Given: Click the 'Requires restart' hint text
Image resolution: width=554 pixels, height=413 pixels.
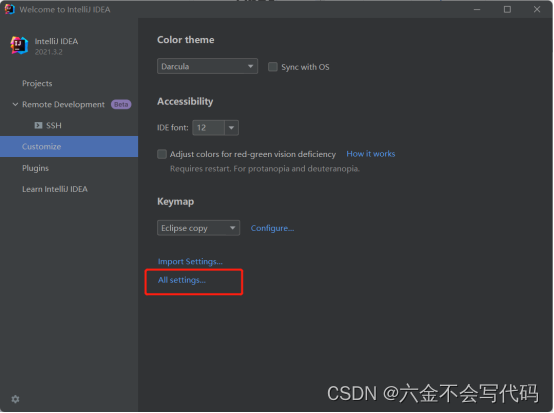Looking at the screenshot, I should click(265, 169).
